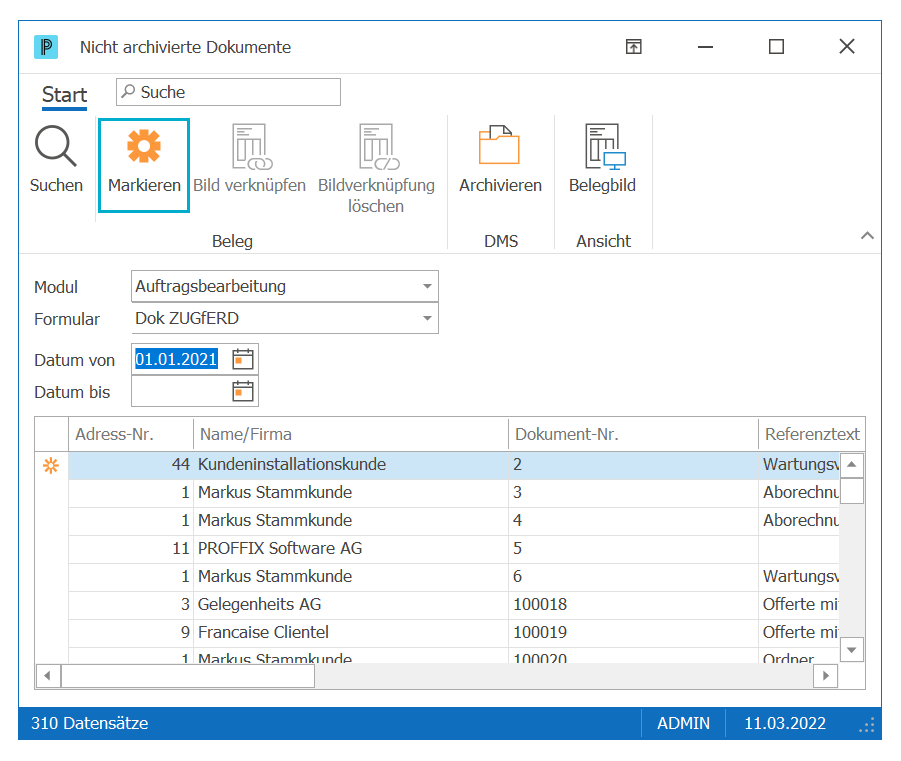Click the Referenztext column header
This screenshot has height=761, width=901.
coord(811,434)
